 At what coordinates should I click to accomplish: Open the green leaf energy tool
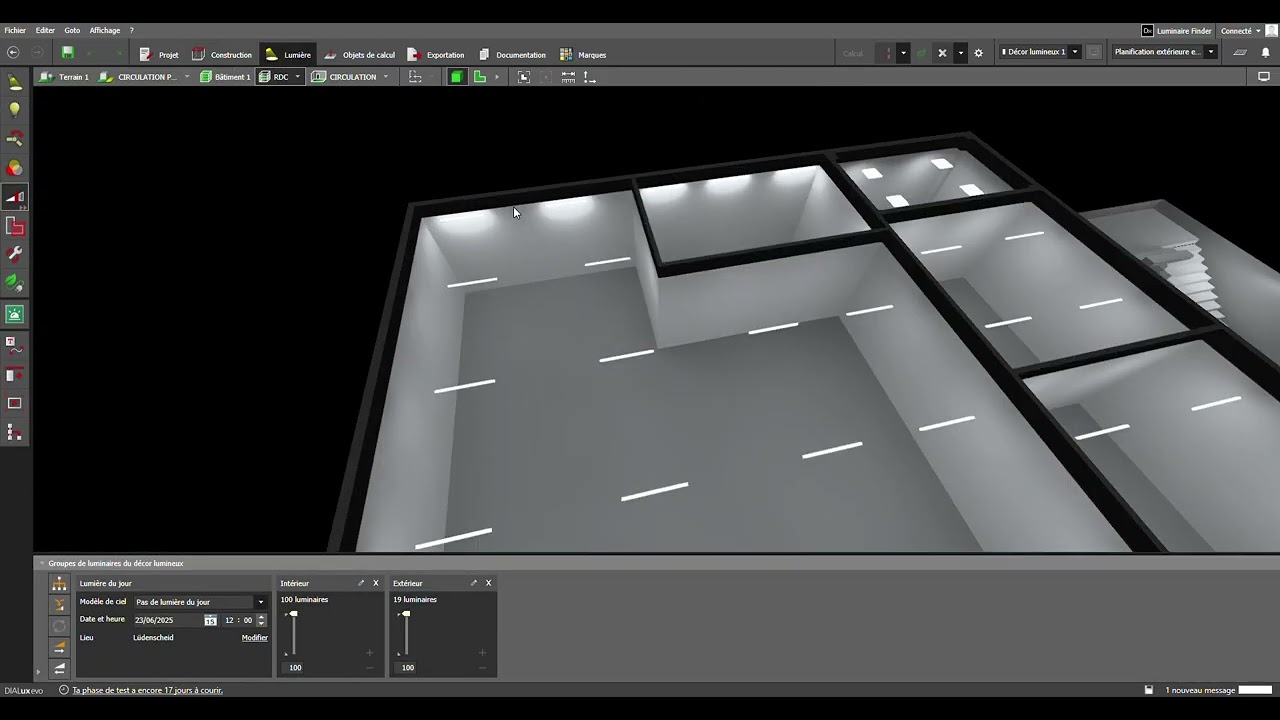(15, 284)
